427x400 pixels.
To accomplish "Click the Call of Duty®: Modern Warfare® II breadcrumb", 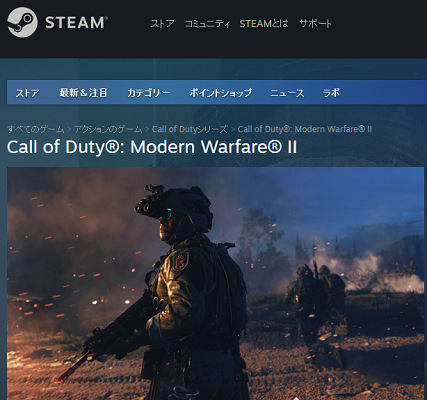I will point(305,129).
